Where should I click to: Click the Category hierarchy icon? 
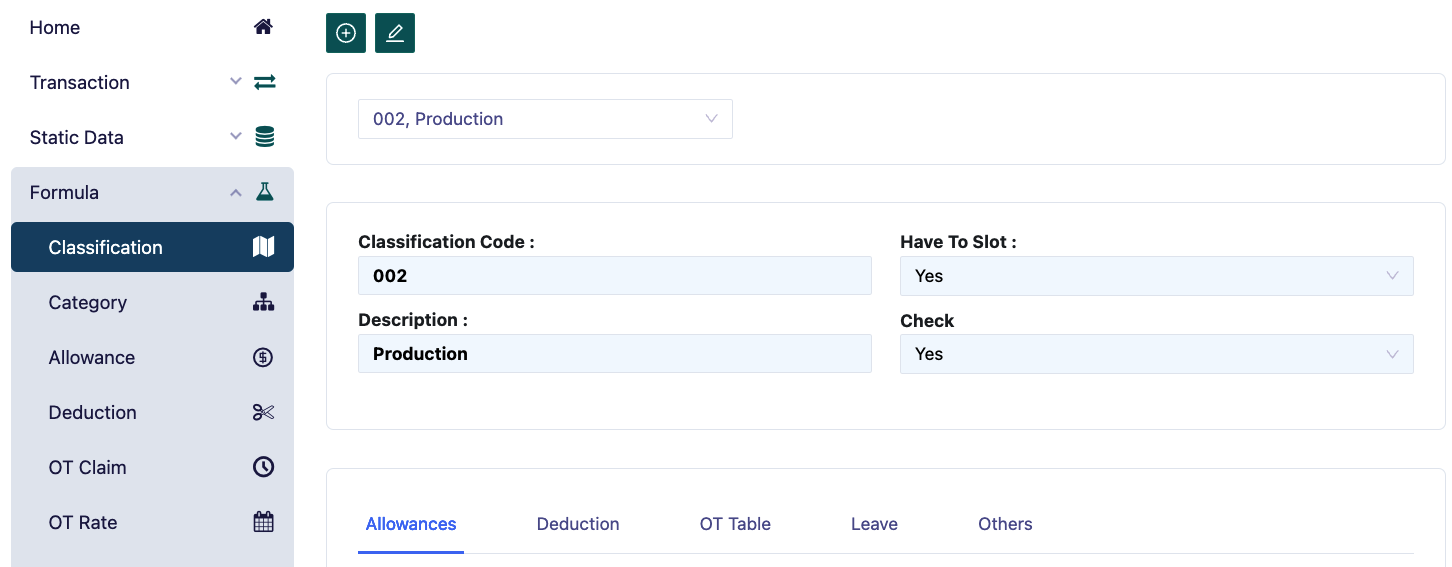pyautogui.click(x=263, y=302)
